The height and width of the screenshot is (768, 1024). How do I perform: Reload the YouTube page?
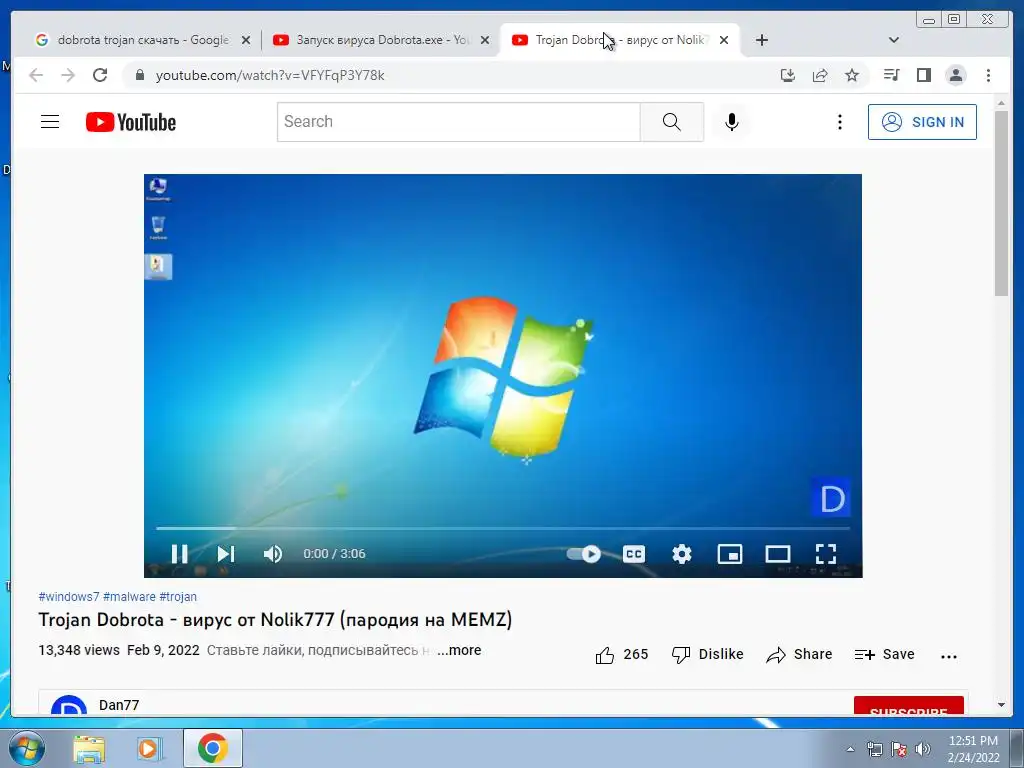tap(100, 75)
